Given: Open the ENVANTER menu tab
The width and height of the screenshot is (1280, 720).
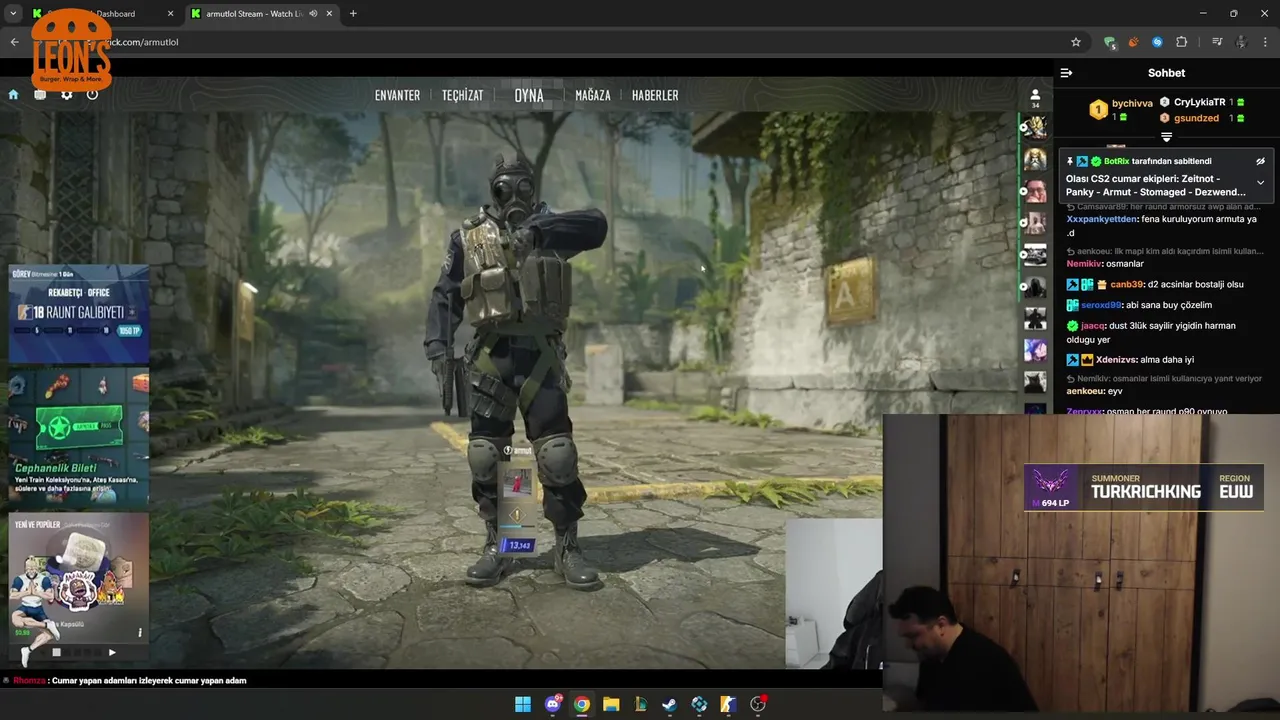Looking at the screenshot, I should 397,96.
